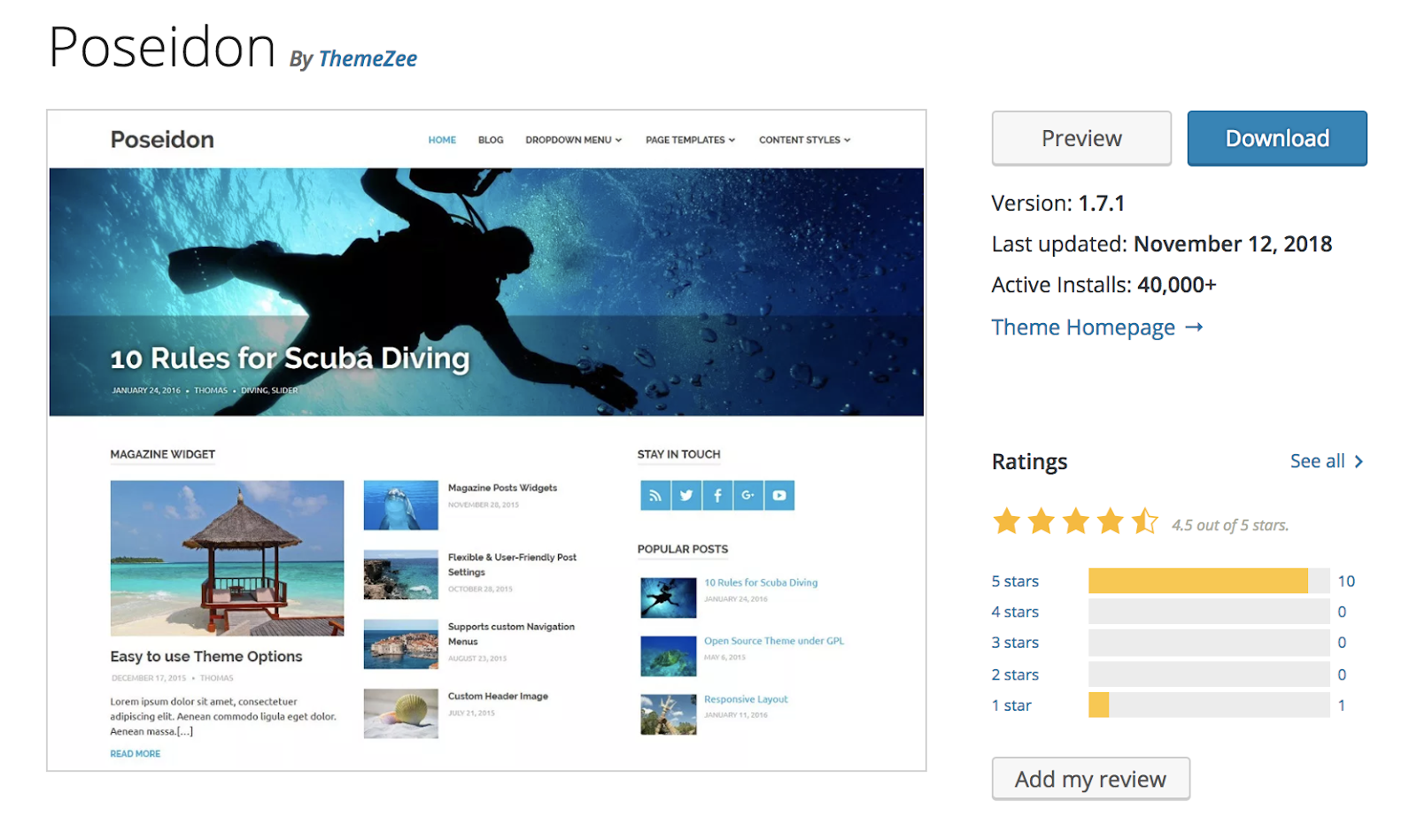Click the 5 stars rating bar

[x=1209, y=581]
